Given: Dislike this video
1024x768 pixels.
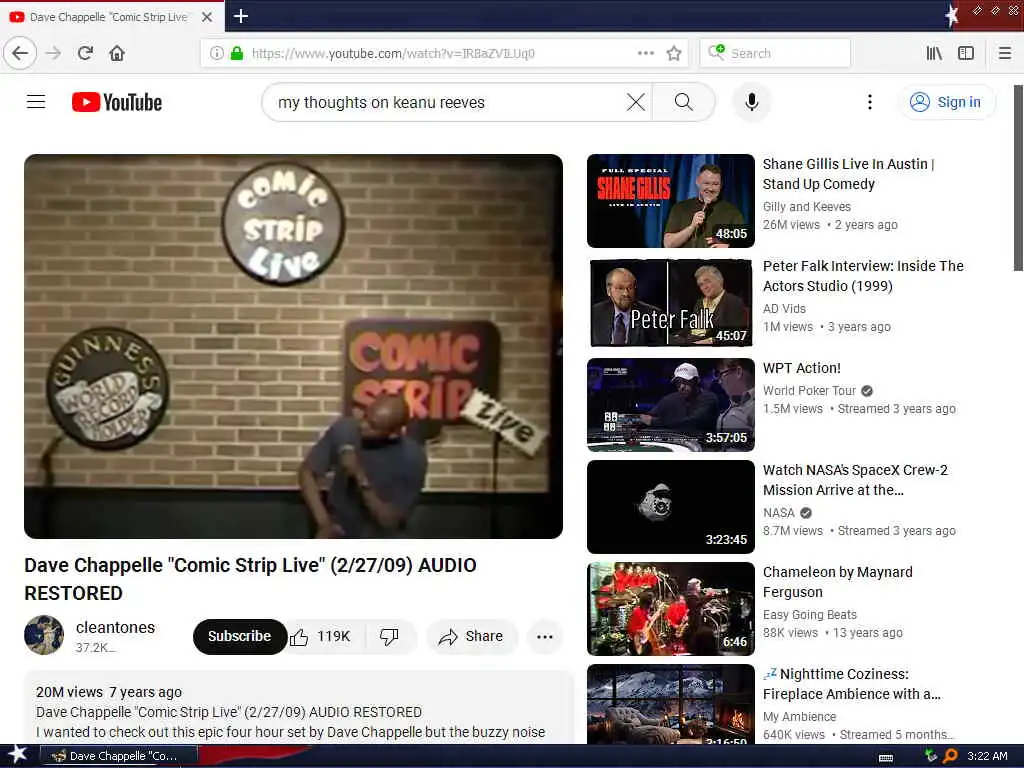Looking at the screenshot, I should (389, 636).
